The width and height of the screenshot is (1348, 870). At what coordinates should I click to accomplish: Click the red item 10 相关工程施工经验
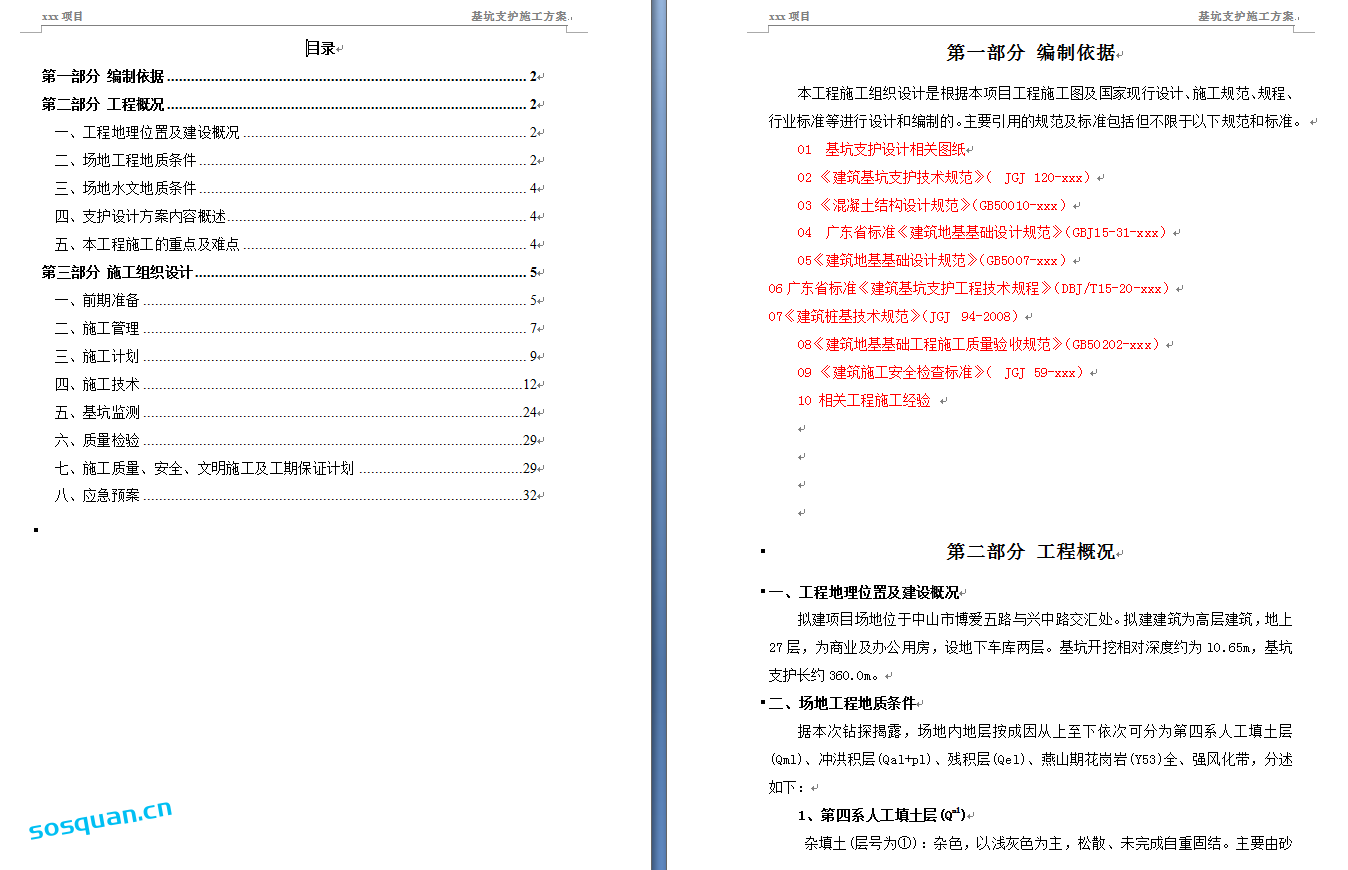pyautogui.click(x=864, y=400)
